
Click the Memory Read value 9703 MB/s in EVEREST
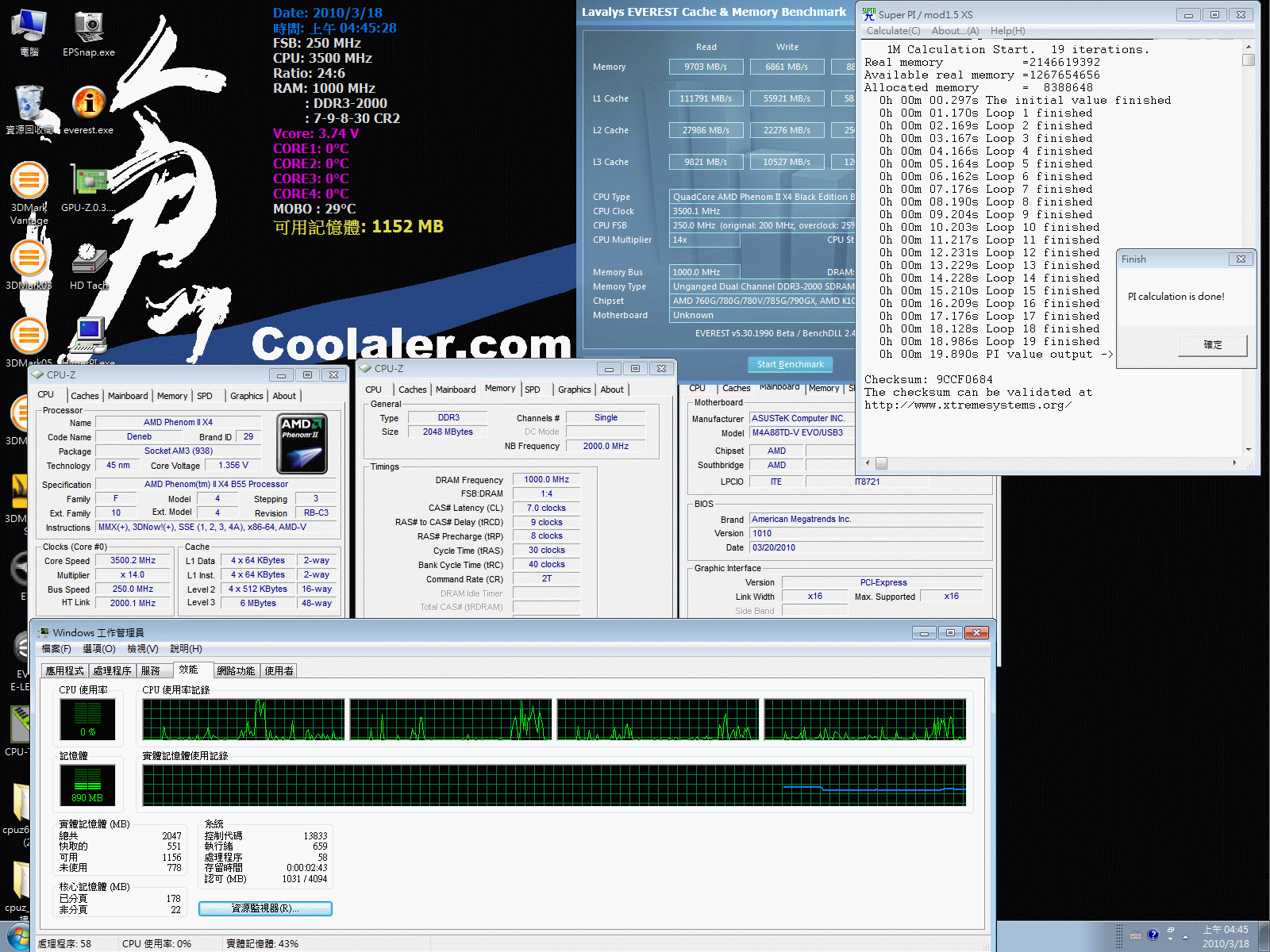tap(706, 67)
